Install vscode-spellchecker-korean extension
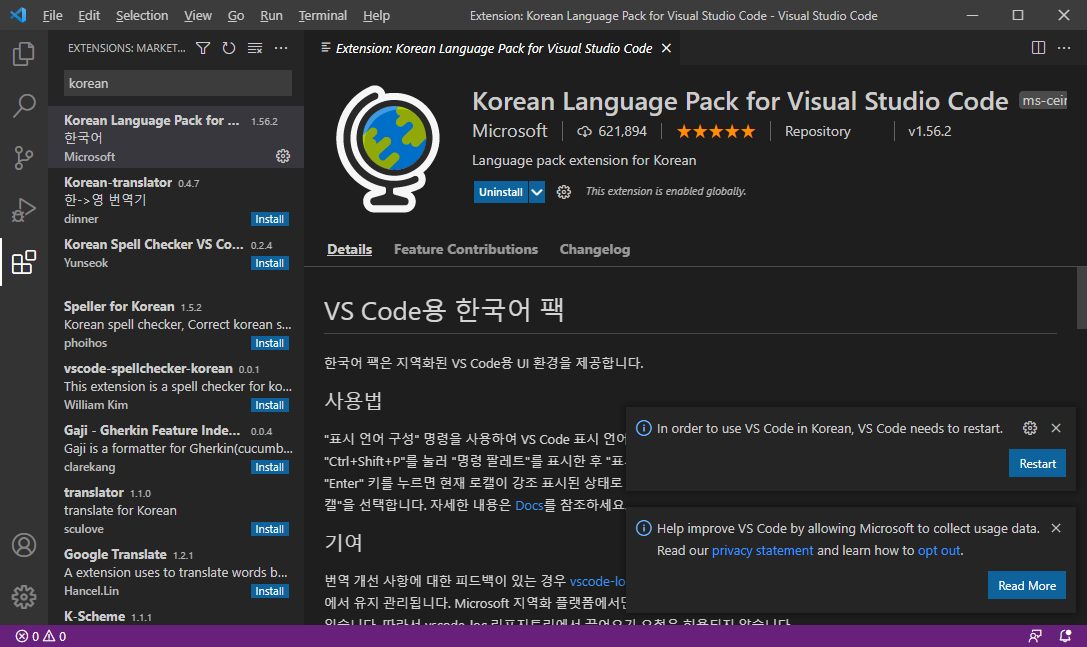 pyautogui.click(x=270, y=405)
